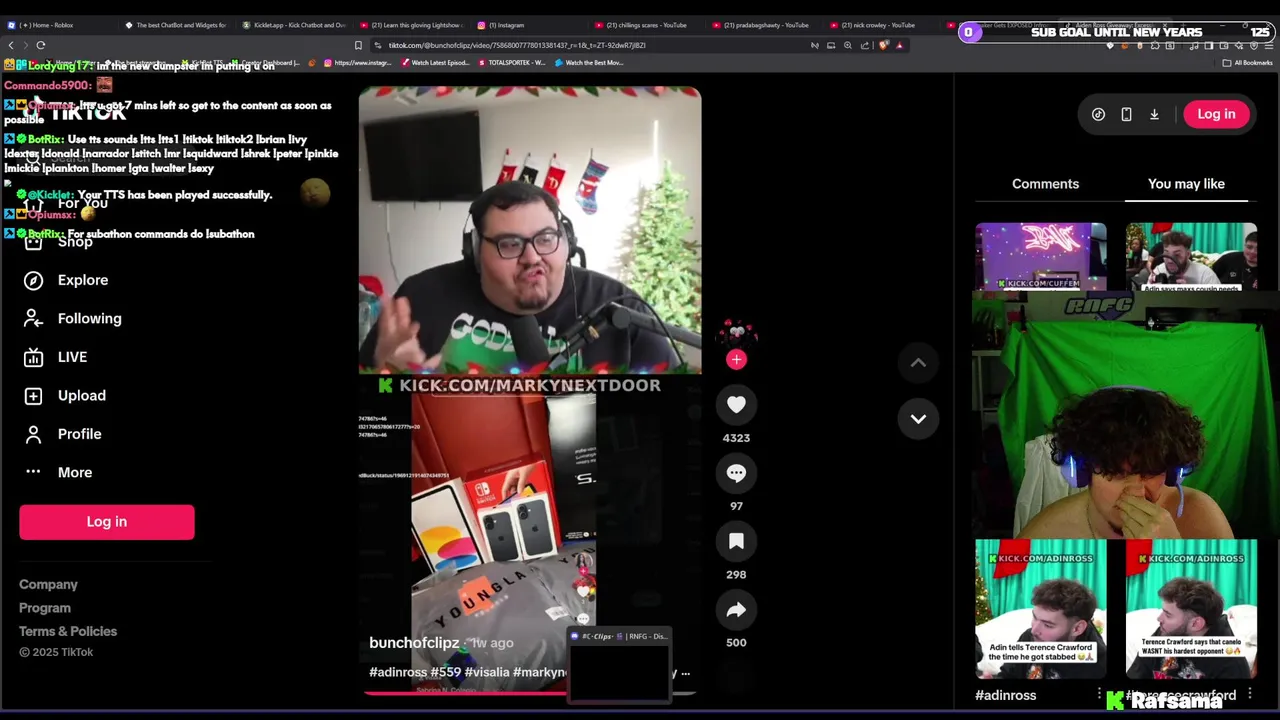This screenshot has width=1280, height=720.
Task: Go to next video with the down chevron
Action: (918, 419)
